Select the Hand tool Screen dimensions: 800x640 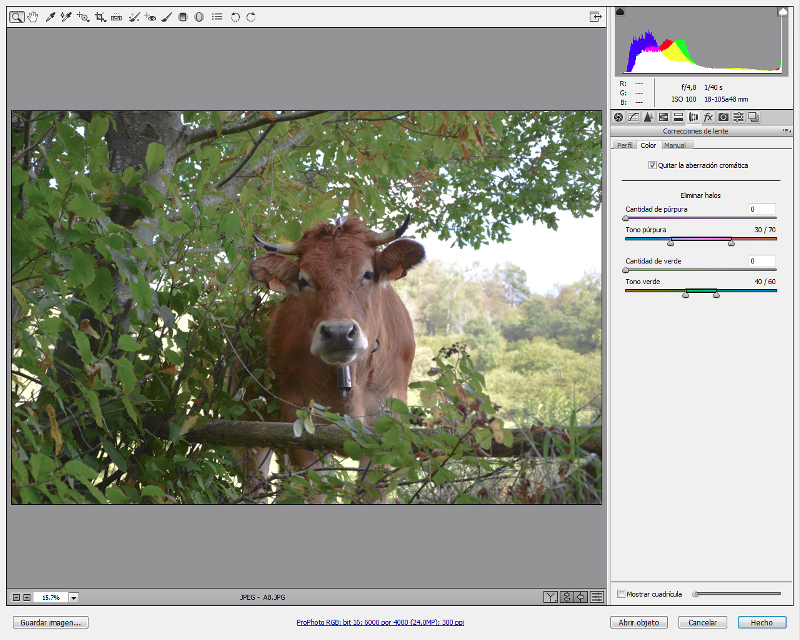click(33, 17)
